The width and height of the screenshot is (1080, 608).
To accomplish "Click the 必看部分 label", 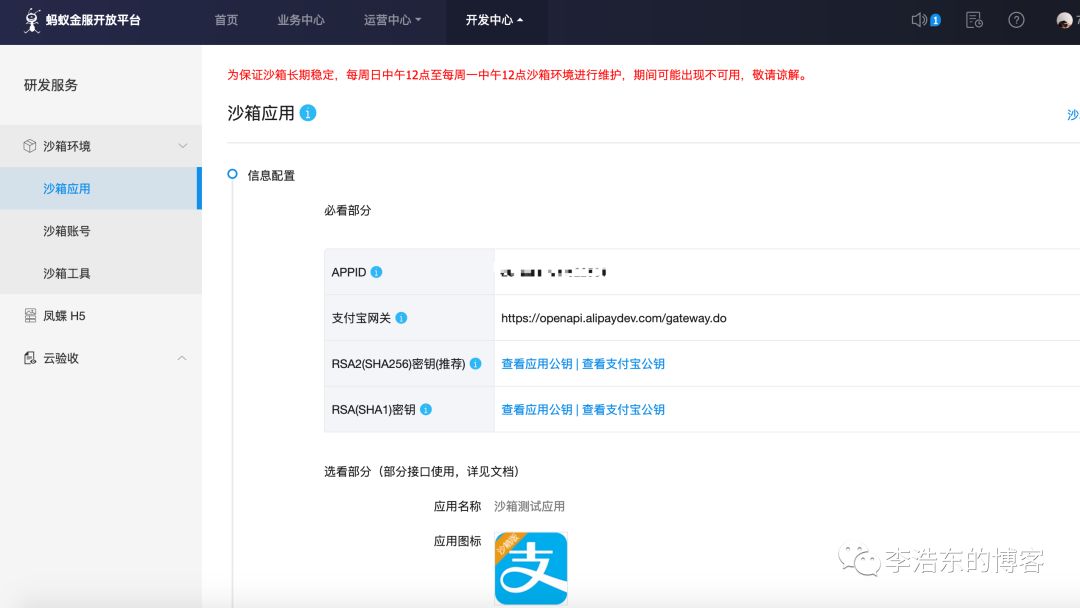I will (347, 210).
